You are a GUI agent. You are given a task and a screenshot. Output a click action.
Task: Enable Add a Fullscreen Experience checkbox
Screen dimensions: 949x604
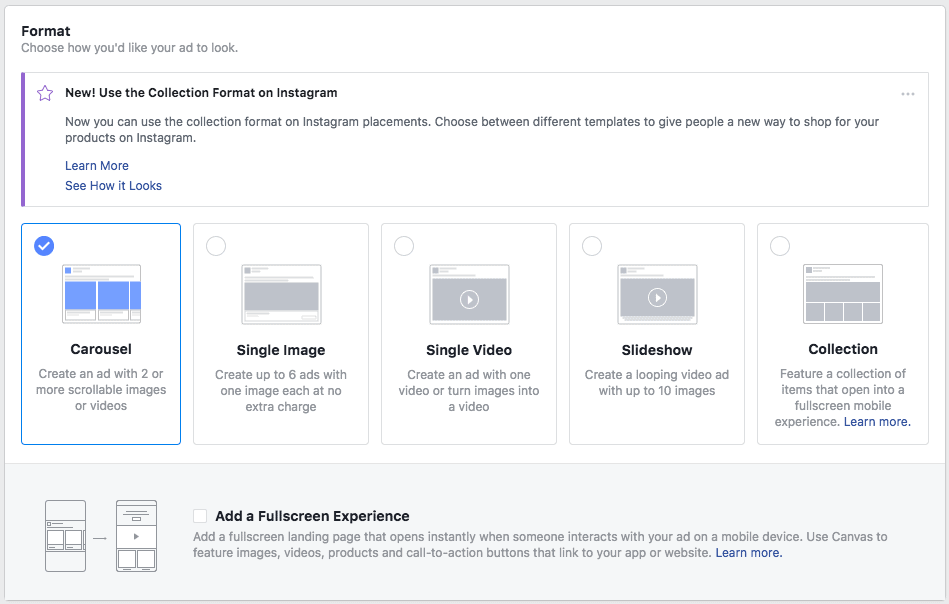[200, 516]
